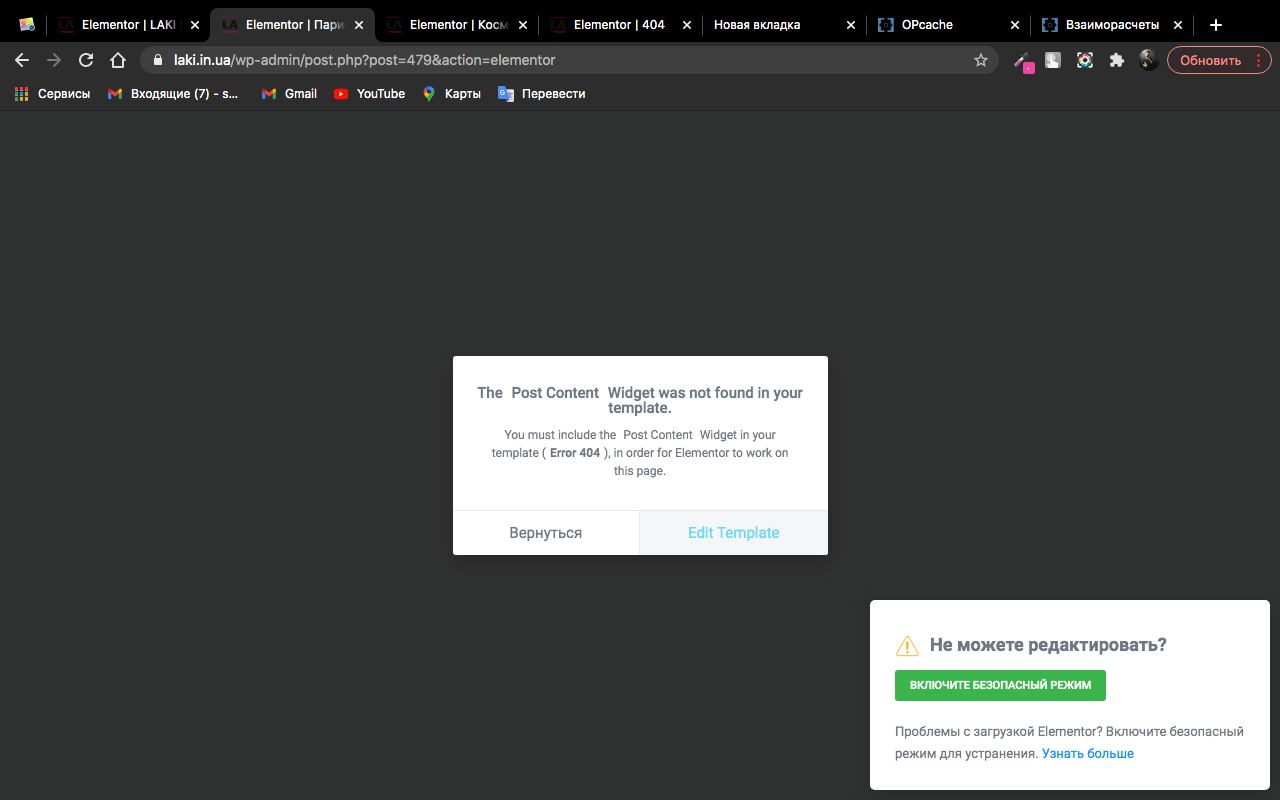This screenshot has height=800, width=1280.
Task: Open the Gmail bookmark
Action: pyautogui.click(x=289, y=94)
